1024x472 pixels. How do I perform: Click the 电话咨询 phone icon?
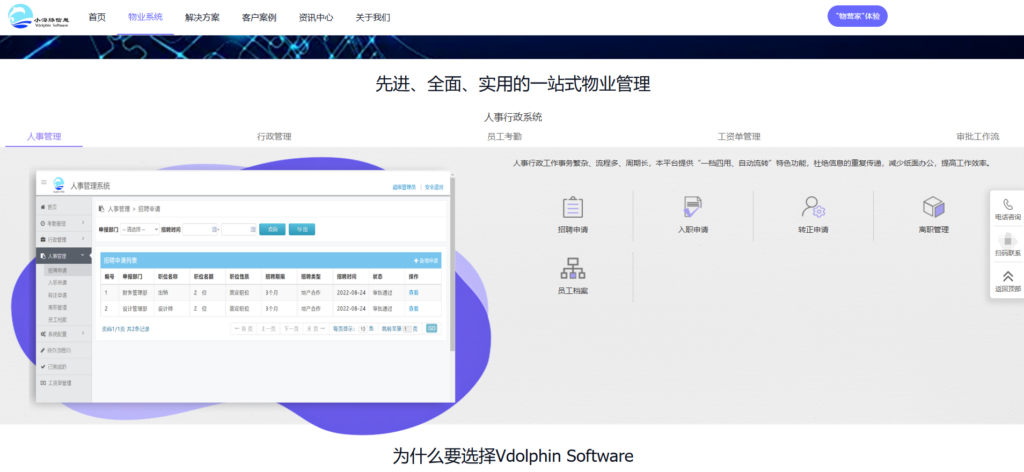pos(1008,204)
